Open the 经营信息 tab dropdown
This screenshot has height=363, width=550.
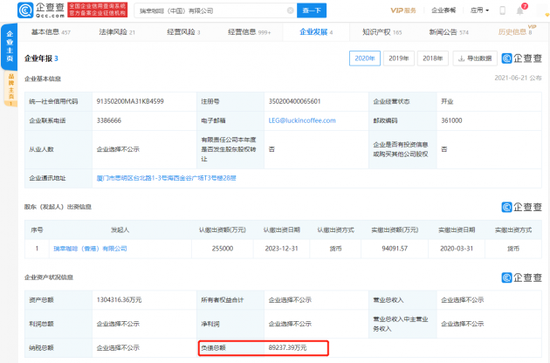(249, 32)
